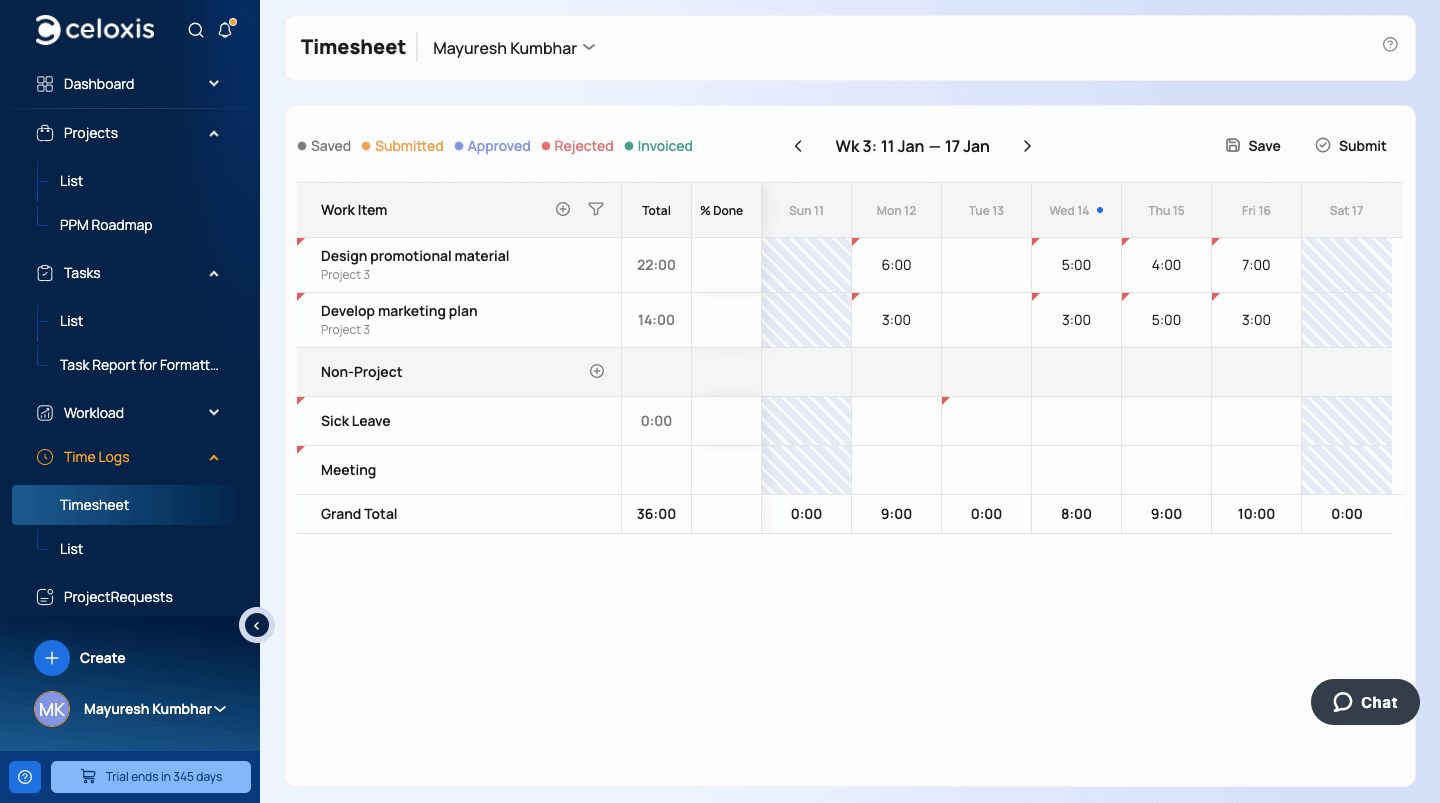Click the Sick Leave Tuesday 13 cell
The width and height of the screenshot is (1440, 803).
pos(986,421)
